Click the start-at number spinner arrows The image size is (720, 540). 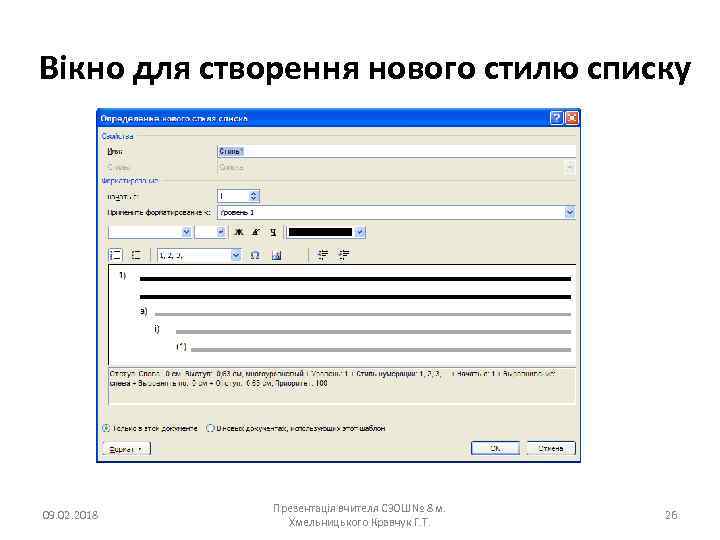(254, 196)
